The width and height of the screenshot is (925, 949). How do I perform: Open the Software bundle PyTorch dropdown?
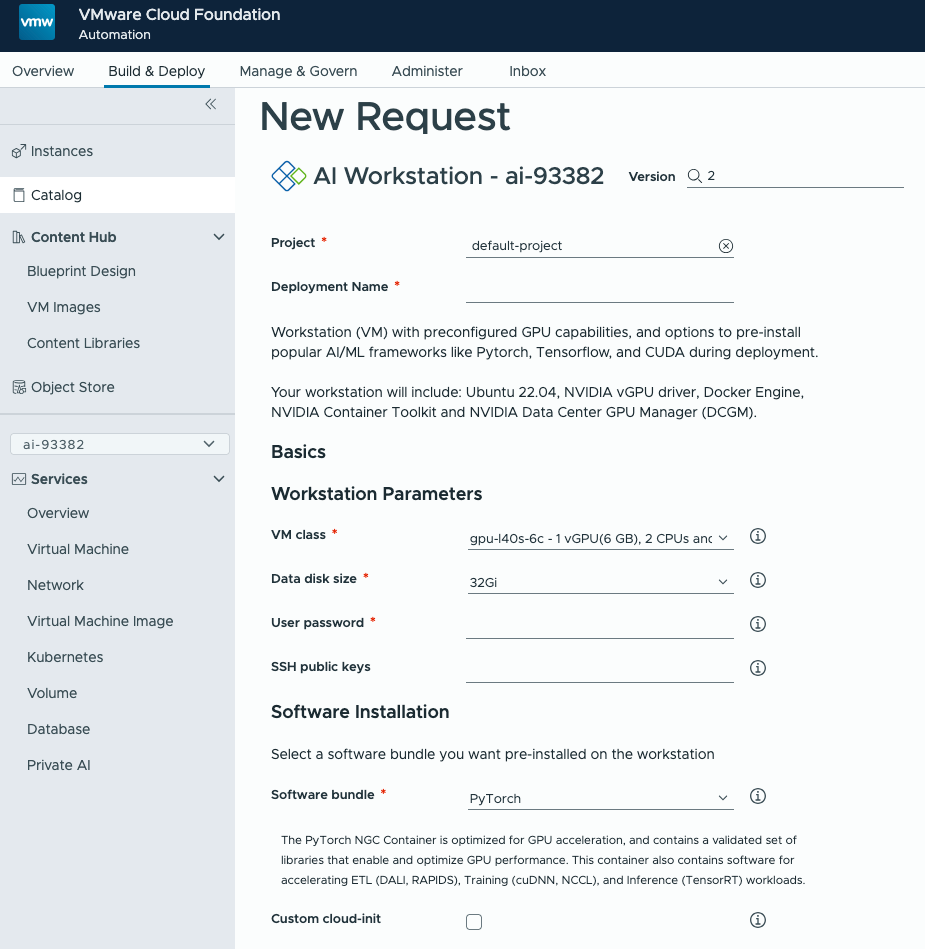click(x=601, y=798)
